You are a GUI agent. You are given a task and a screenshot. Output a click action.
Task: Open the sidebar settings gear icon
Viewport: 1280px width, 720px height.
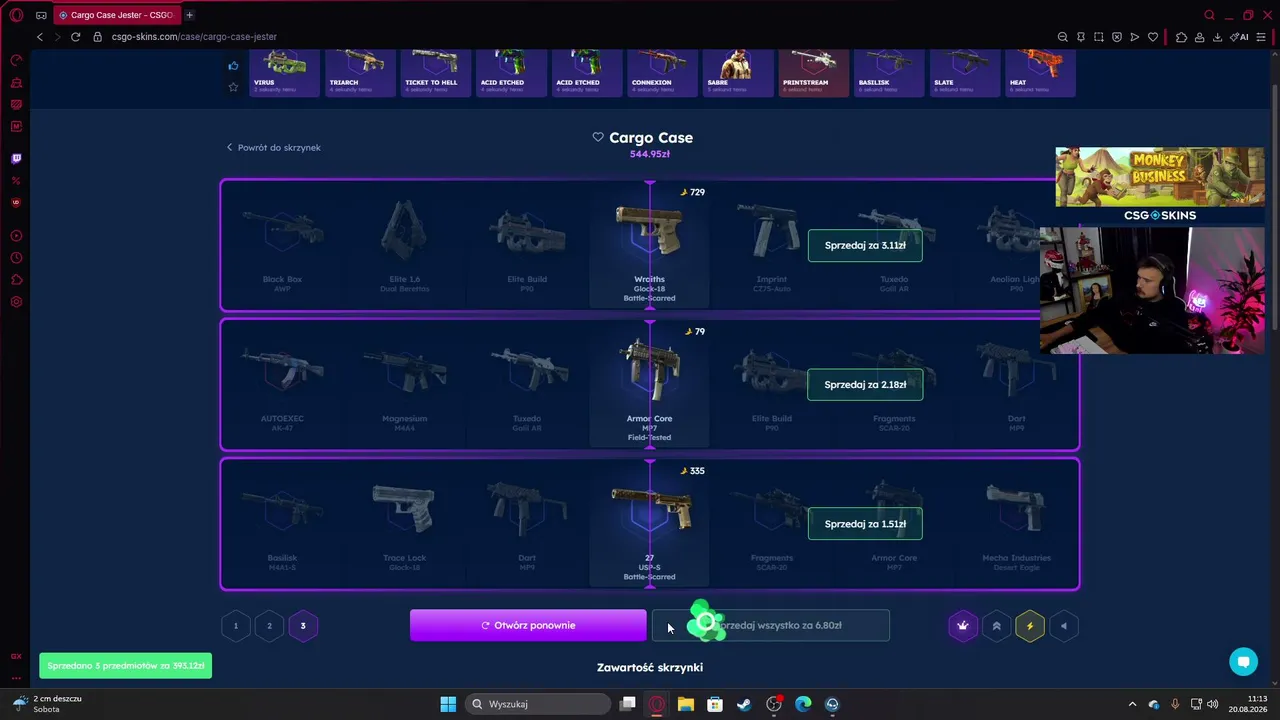[x=16, y=302]
